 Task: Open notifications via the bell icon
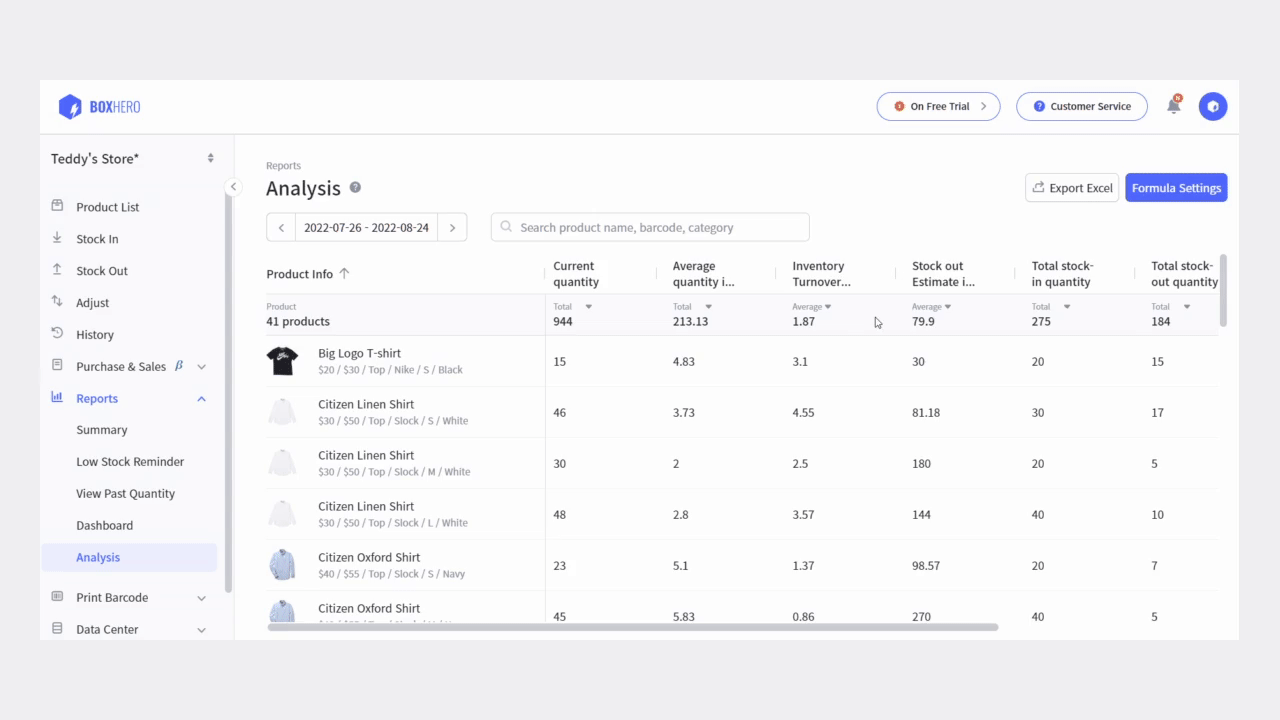tap(1173, 106)
